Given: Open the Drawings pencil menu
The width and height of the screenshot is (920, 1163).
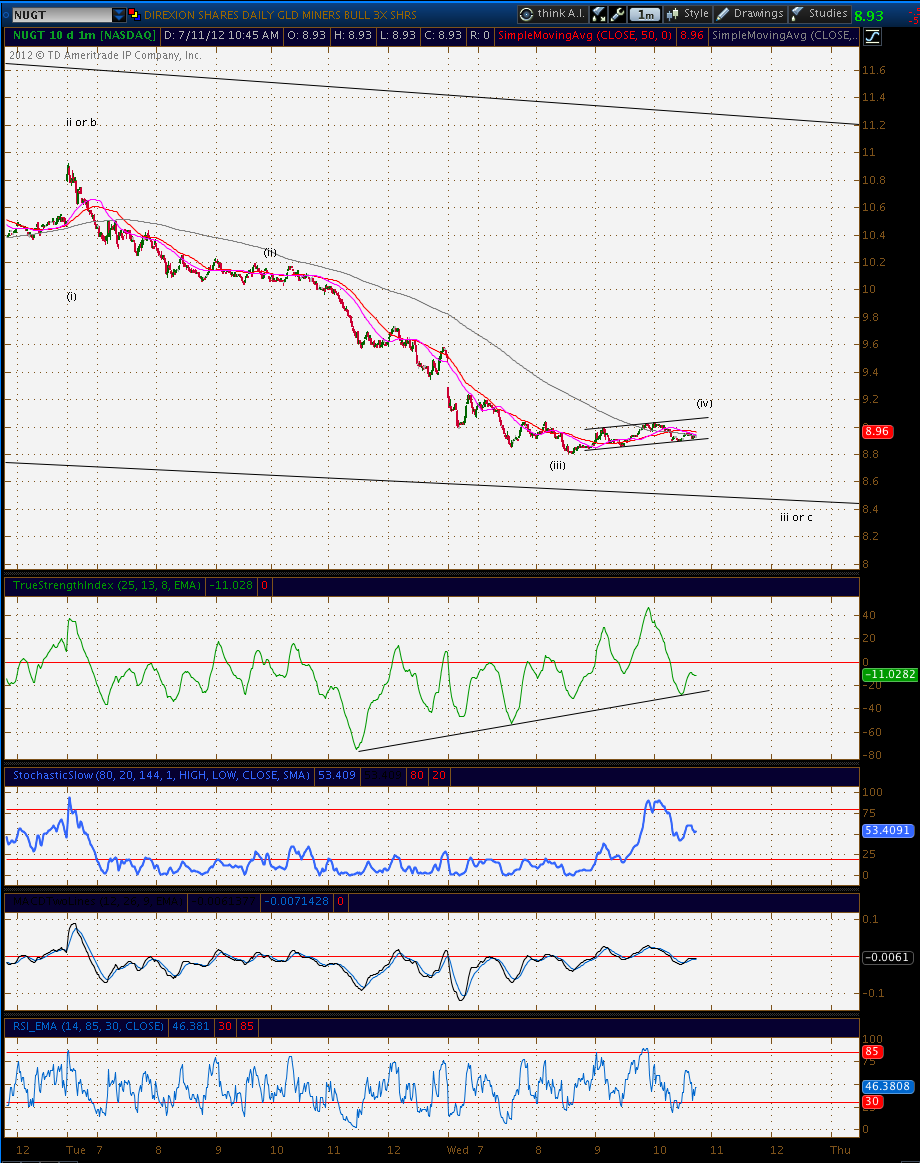Looking at the screenshot, I should [751, 14].
